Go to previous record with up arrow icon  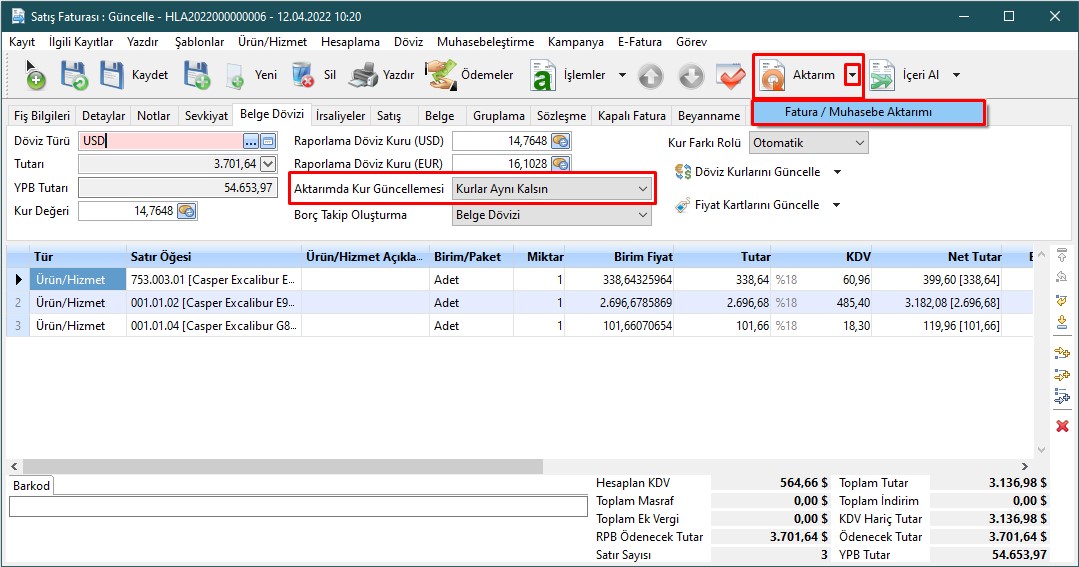pyautogui.click(x=650, y=76)
